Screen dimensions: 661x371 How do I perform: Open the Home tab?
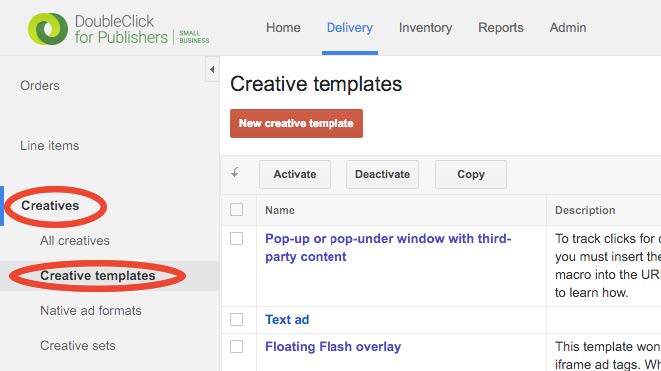point(283,28)
